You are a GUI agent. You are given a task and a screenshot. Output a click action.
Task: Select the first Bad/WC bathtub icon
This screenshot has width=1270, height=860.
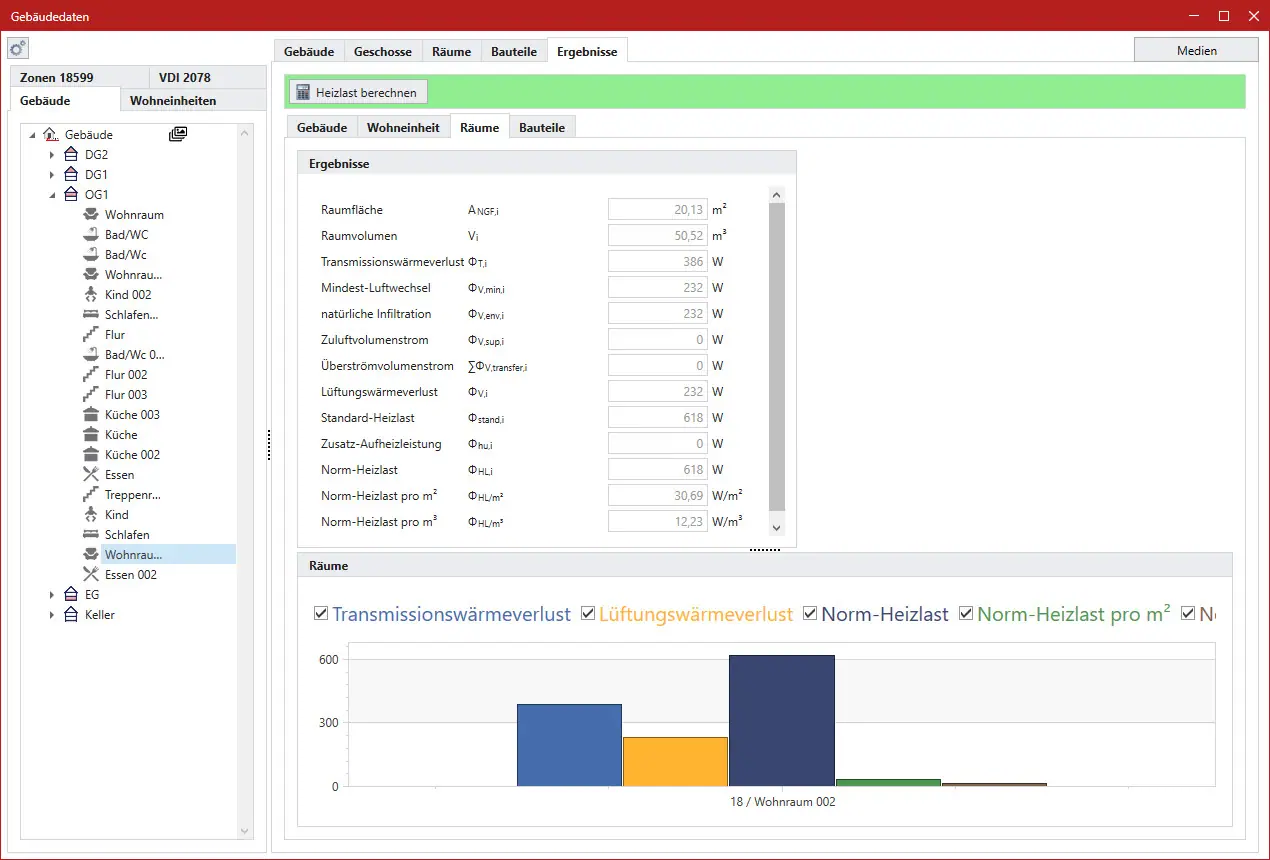[x=90, y=235]
